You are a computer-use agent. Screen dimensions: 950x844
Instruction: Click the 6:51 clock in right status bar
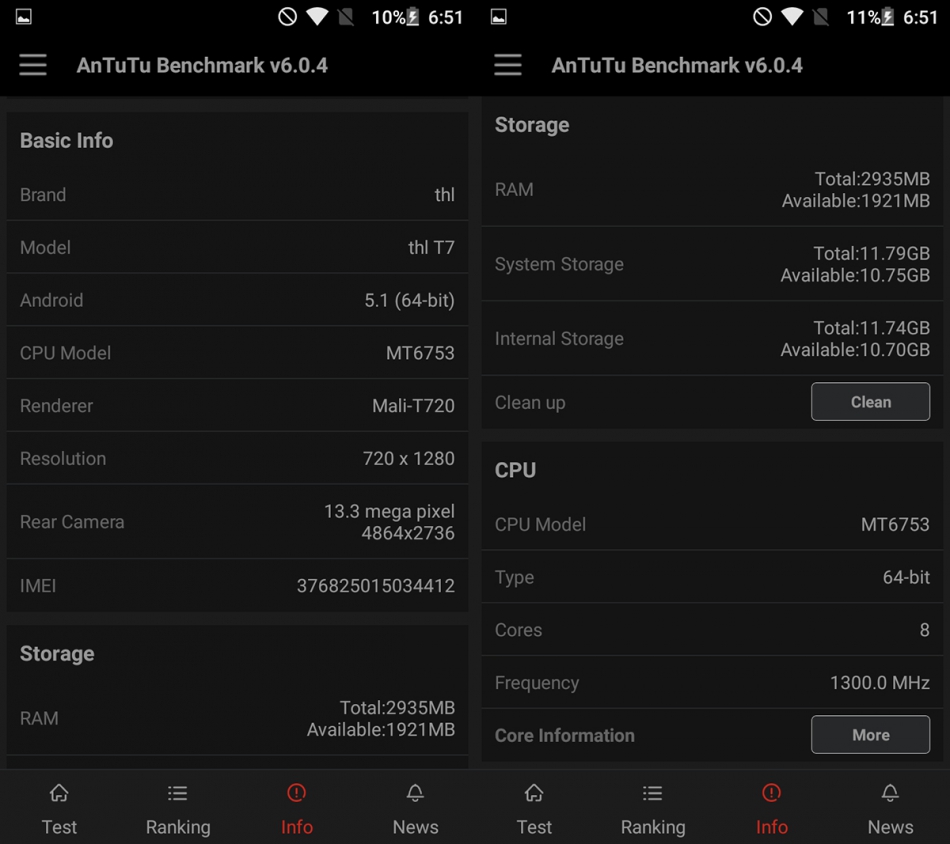click(x=920, y=17)
